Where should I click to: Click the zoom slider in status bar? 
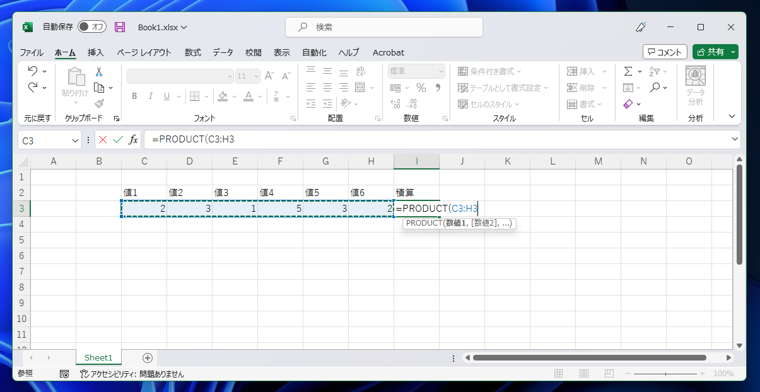pos(665,374)
